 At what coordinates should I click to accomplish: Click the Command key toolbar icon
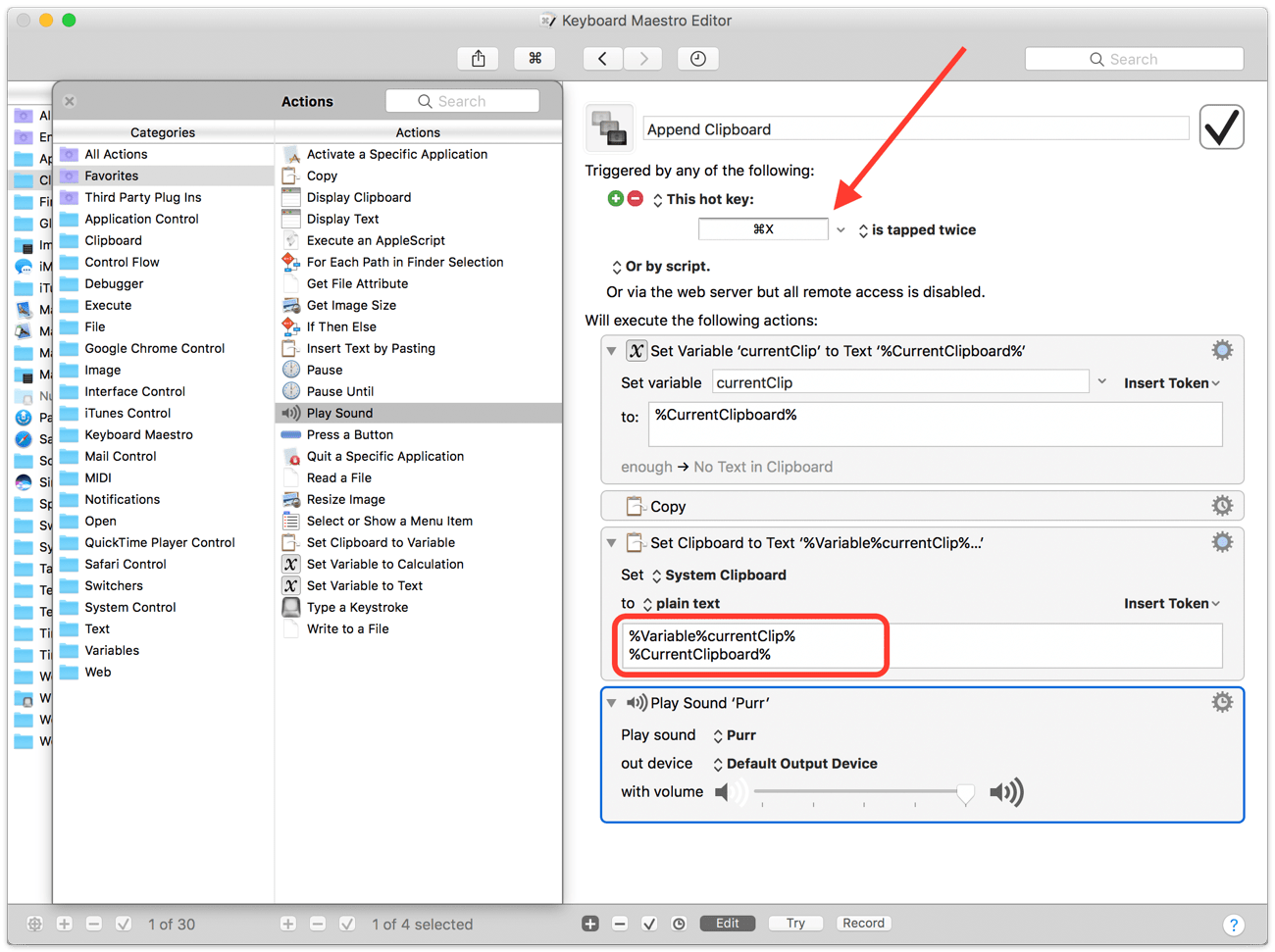(x=535, y=59)
